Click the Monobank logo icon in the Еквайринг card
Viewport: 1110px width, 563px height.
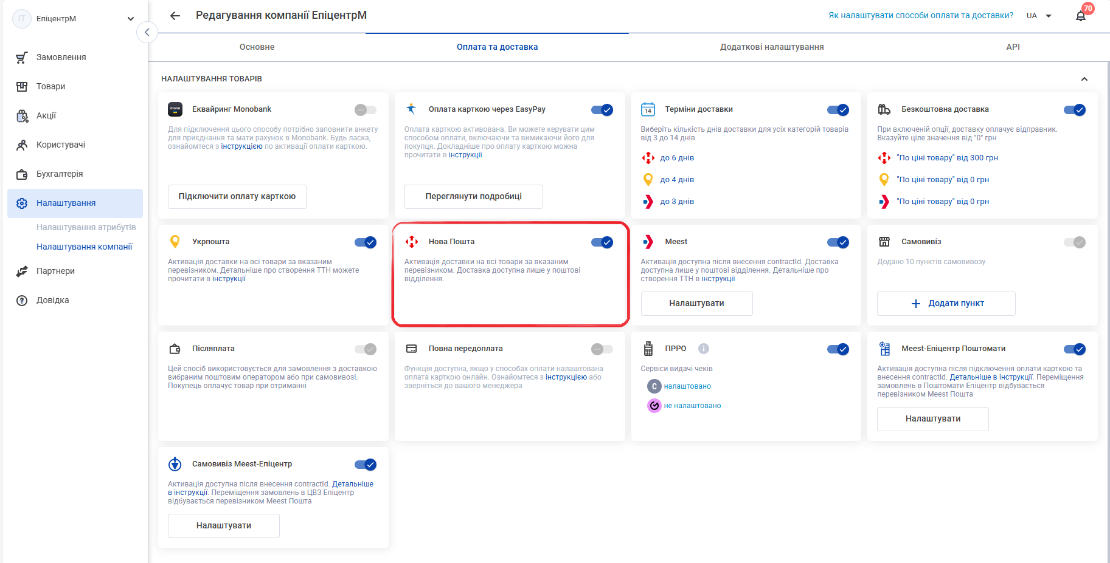point(175,110)
